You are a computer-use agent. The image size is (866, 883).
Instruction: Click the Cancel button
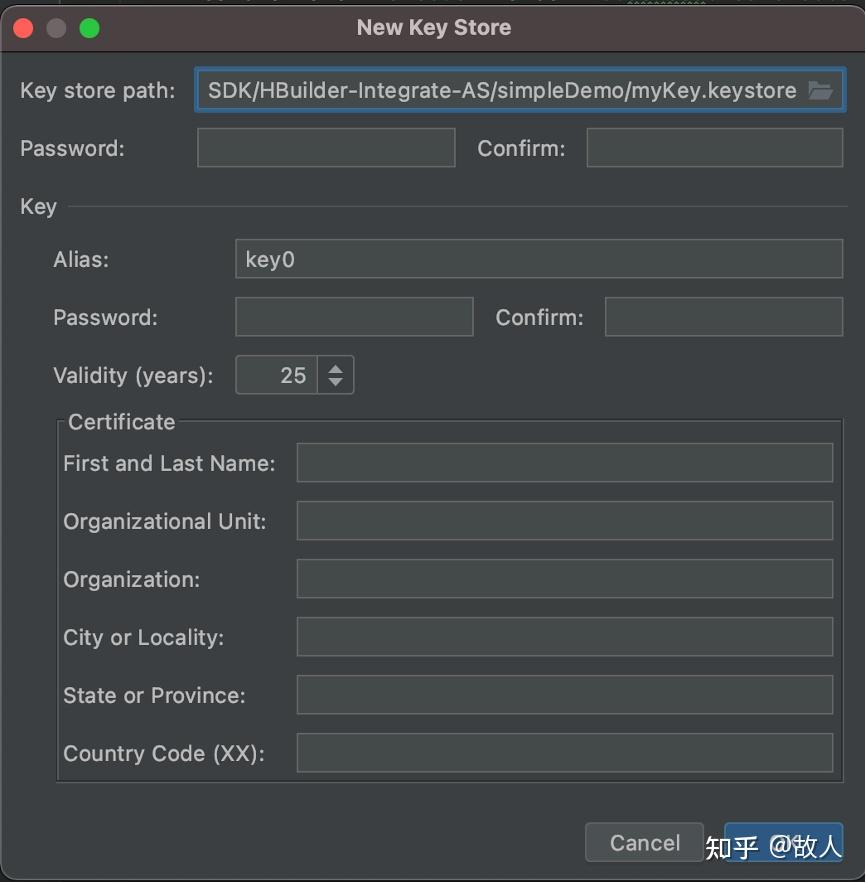643,842
